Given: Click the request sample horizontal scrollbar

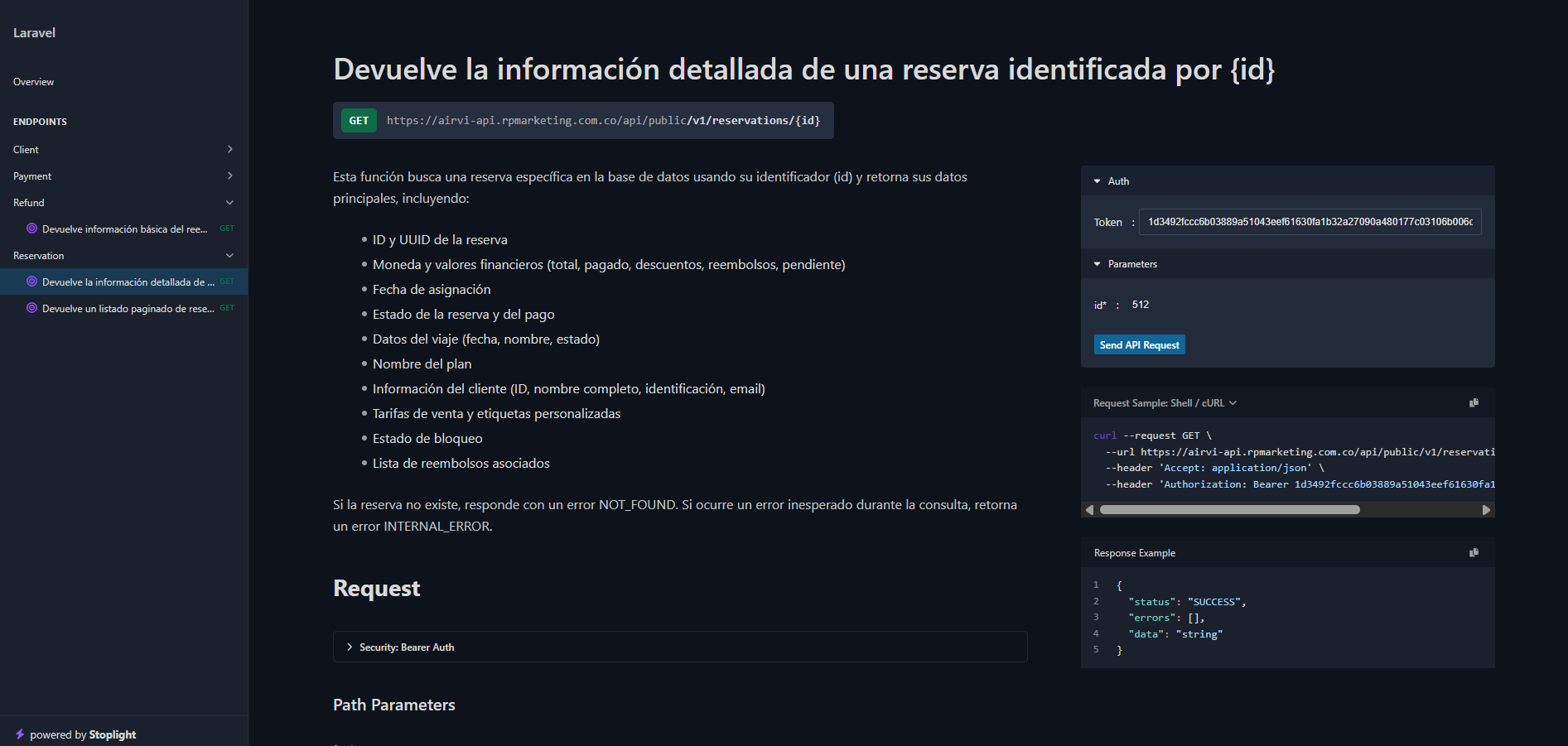Looking at the screenshot, I should [x=1229, y=510].
